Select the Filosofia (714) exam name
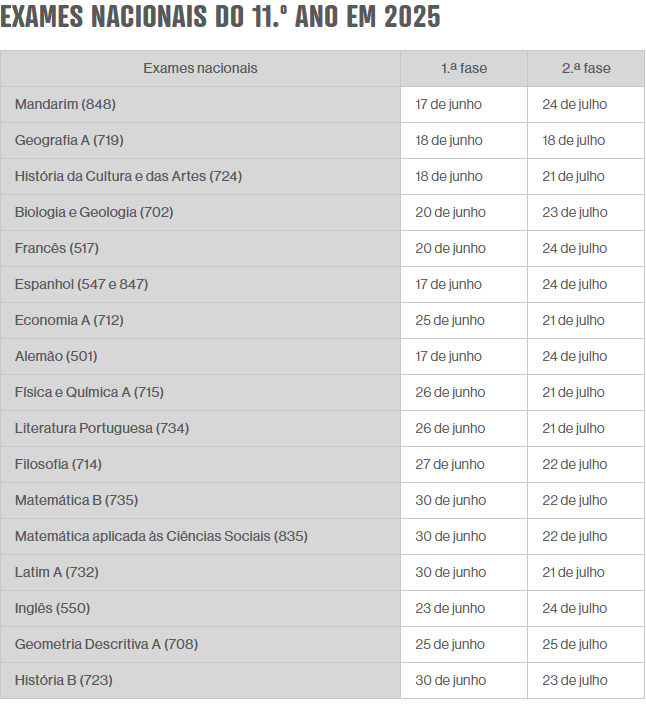Screen dimensions: 646x704 pos(58,464)
